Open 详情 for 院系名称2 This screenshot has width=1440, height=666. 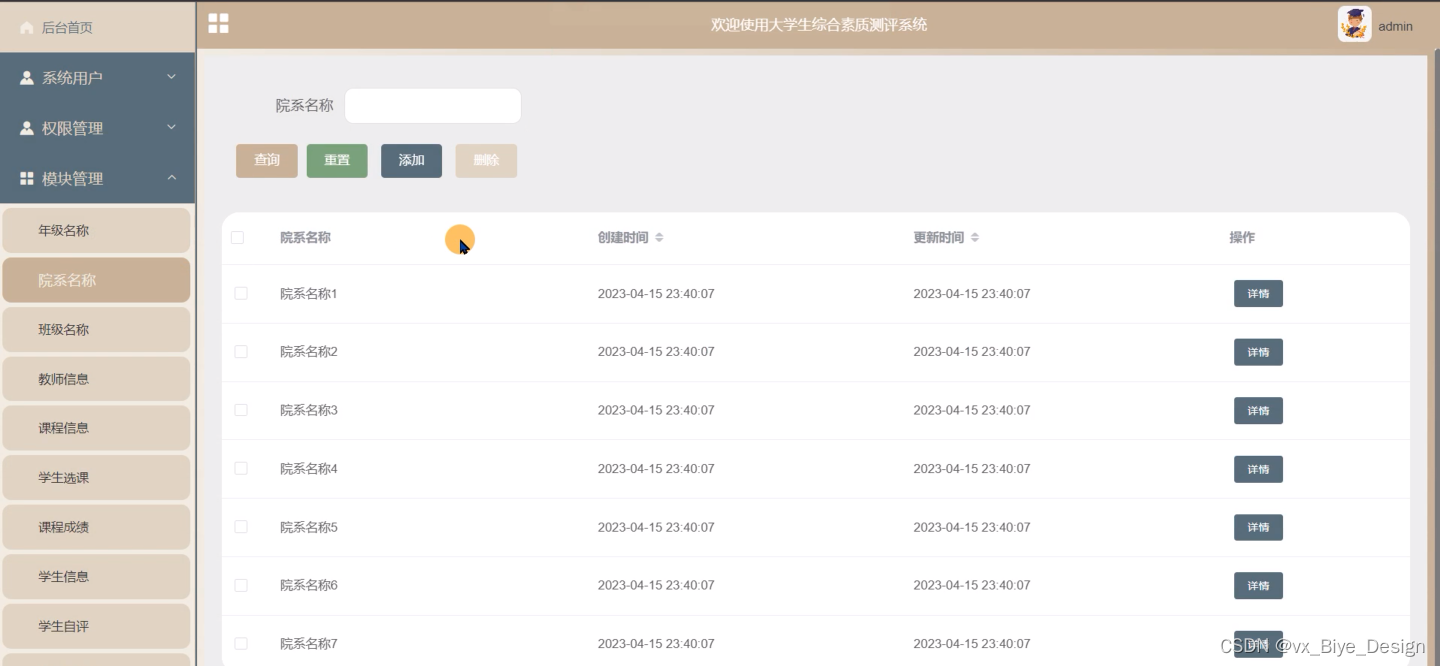click(1258, 352)
